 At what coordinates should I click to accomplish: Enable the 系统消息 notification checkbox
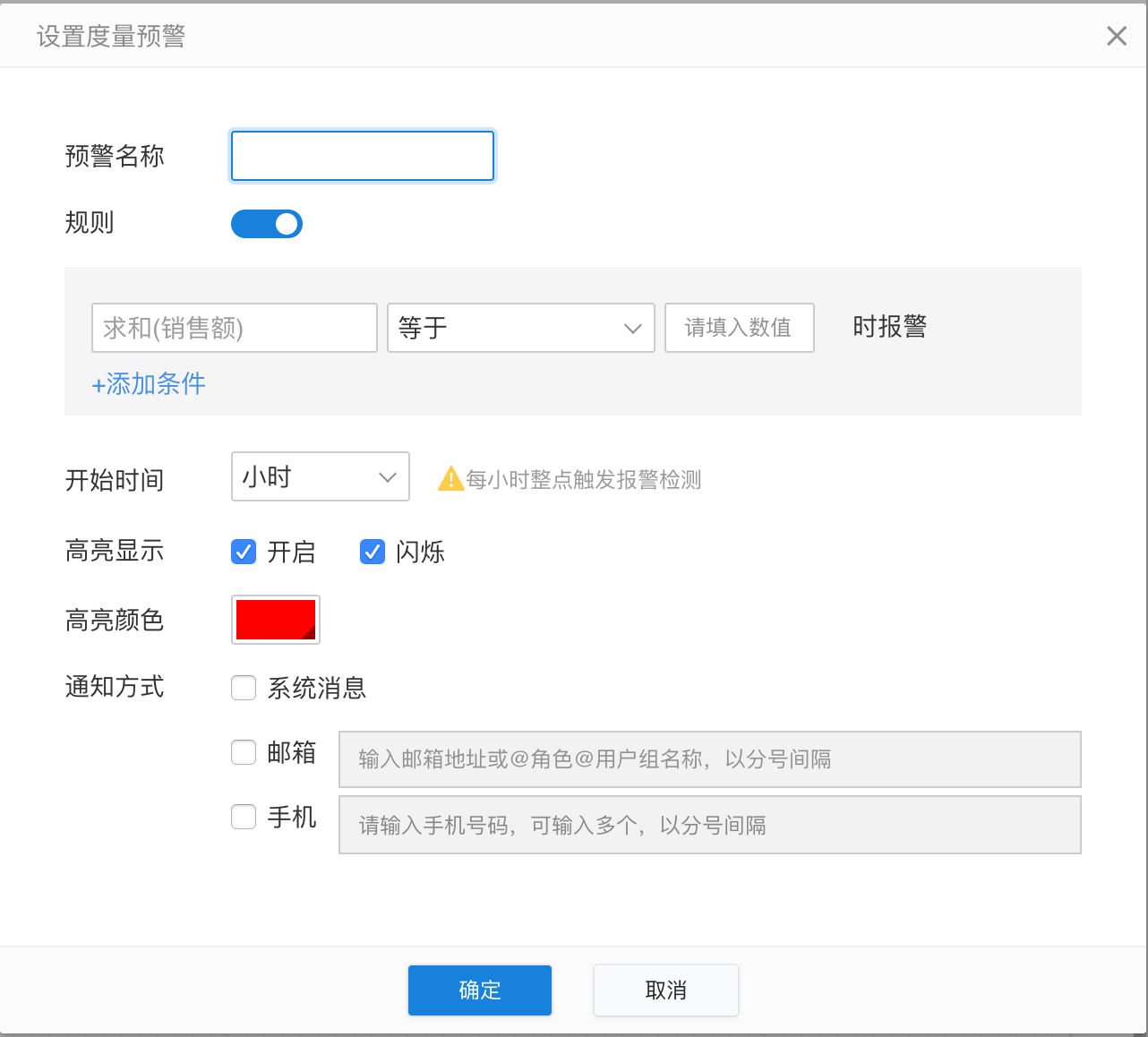tap(244, 688)
